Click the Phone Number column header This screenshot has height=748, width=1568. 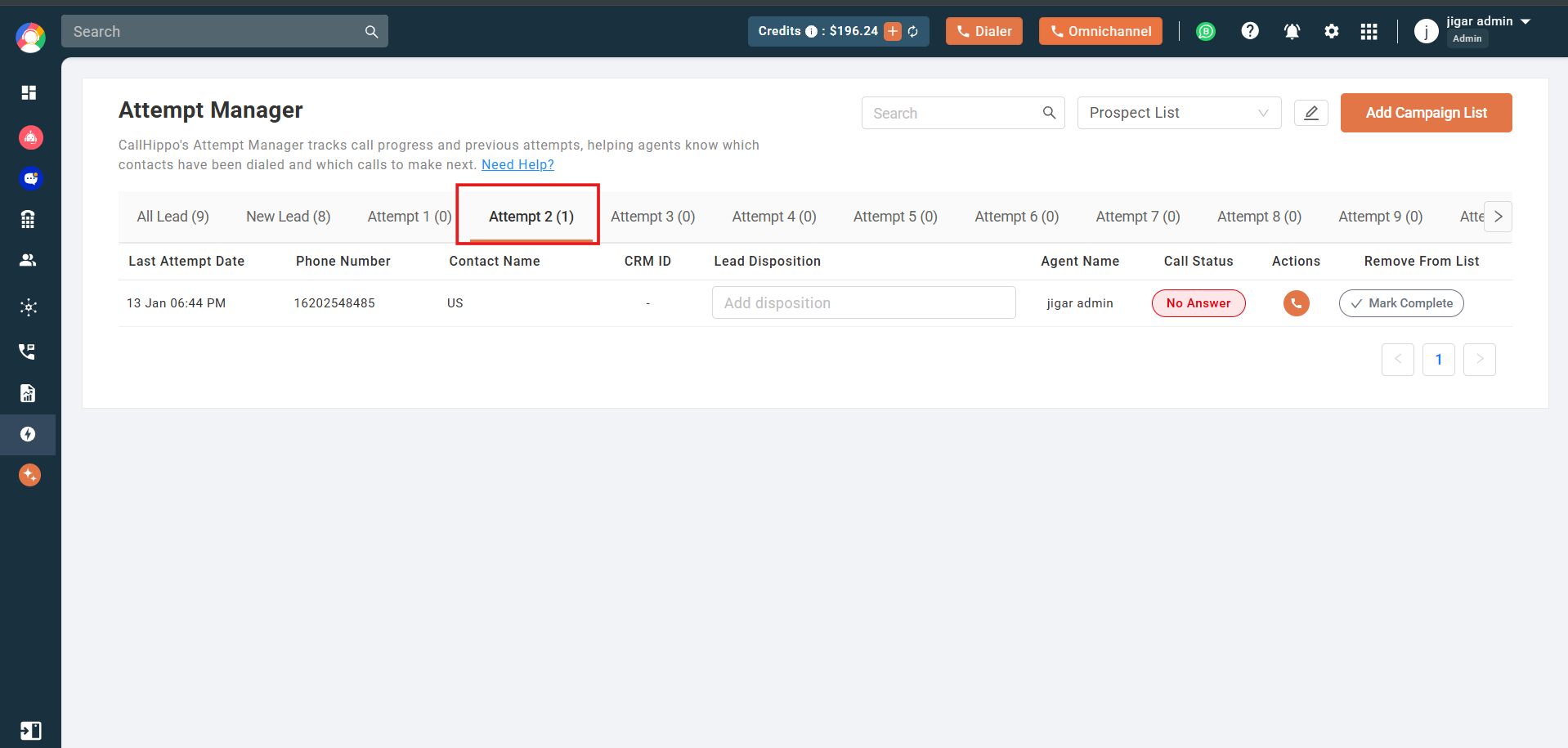tap(343, 261)
